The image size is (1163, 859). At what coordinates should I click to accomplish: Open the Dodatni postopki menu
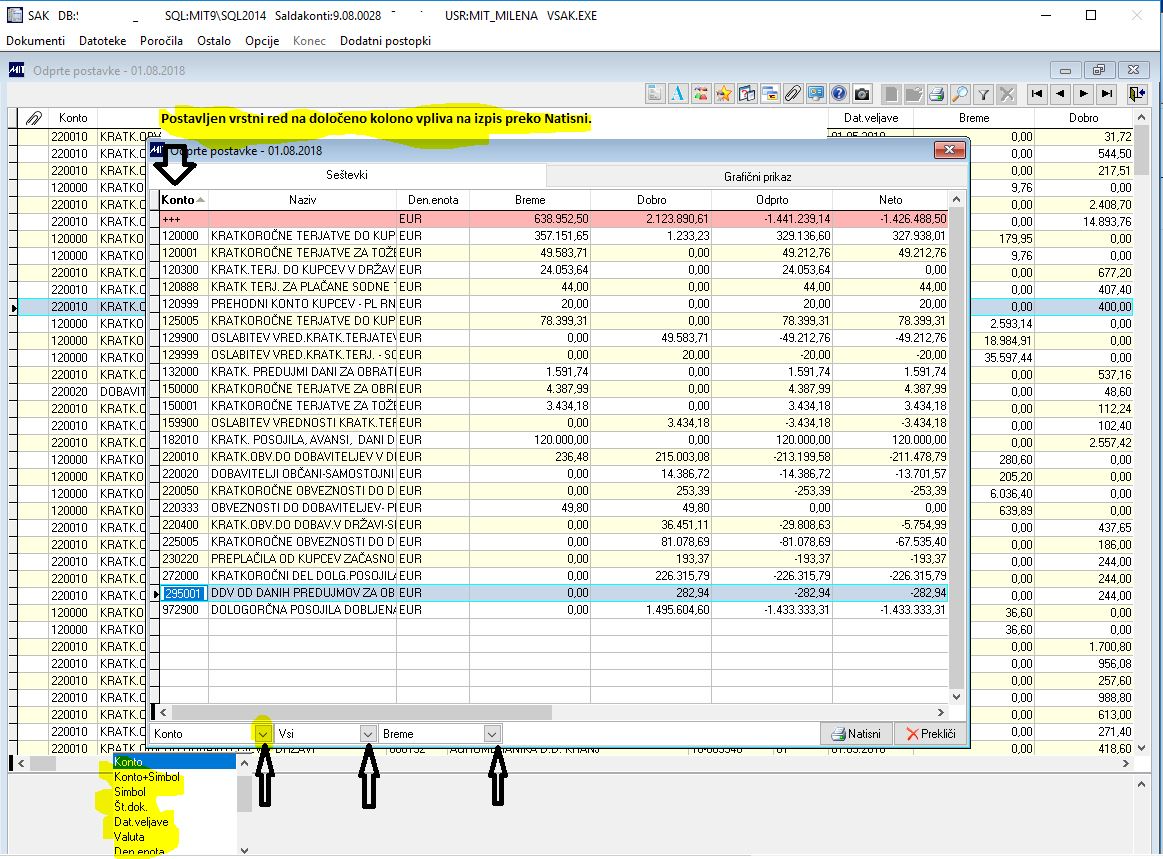coord(385,41)
